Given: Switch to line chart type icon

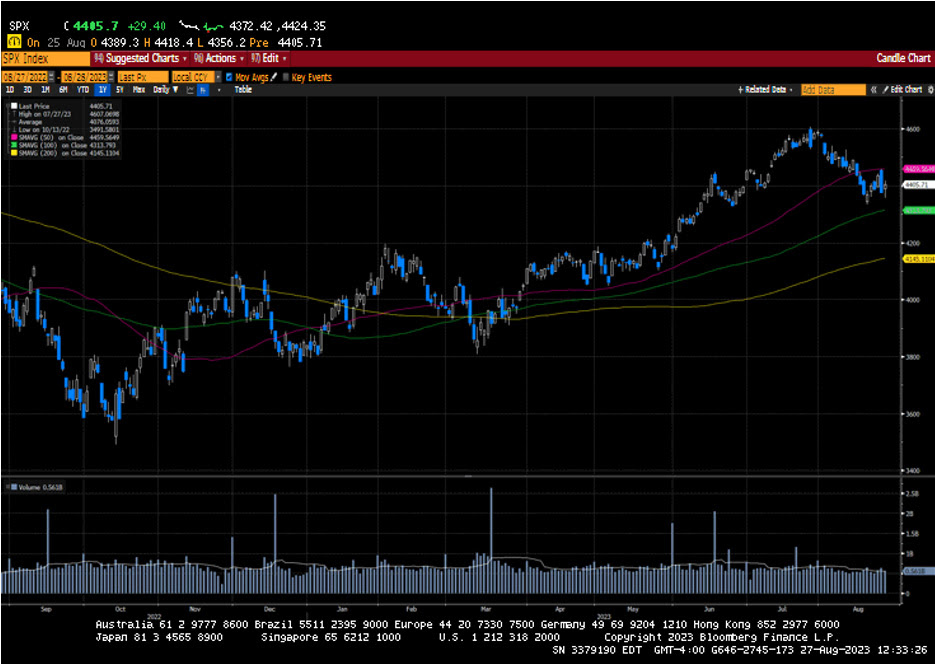Looking at the screenshot, I should pyautogui.click(x=188, y=90).
